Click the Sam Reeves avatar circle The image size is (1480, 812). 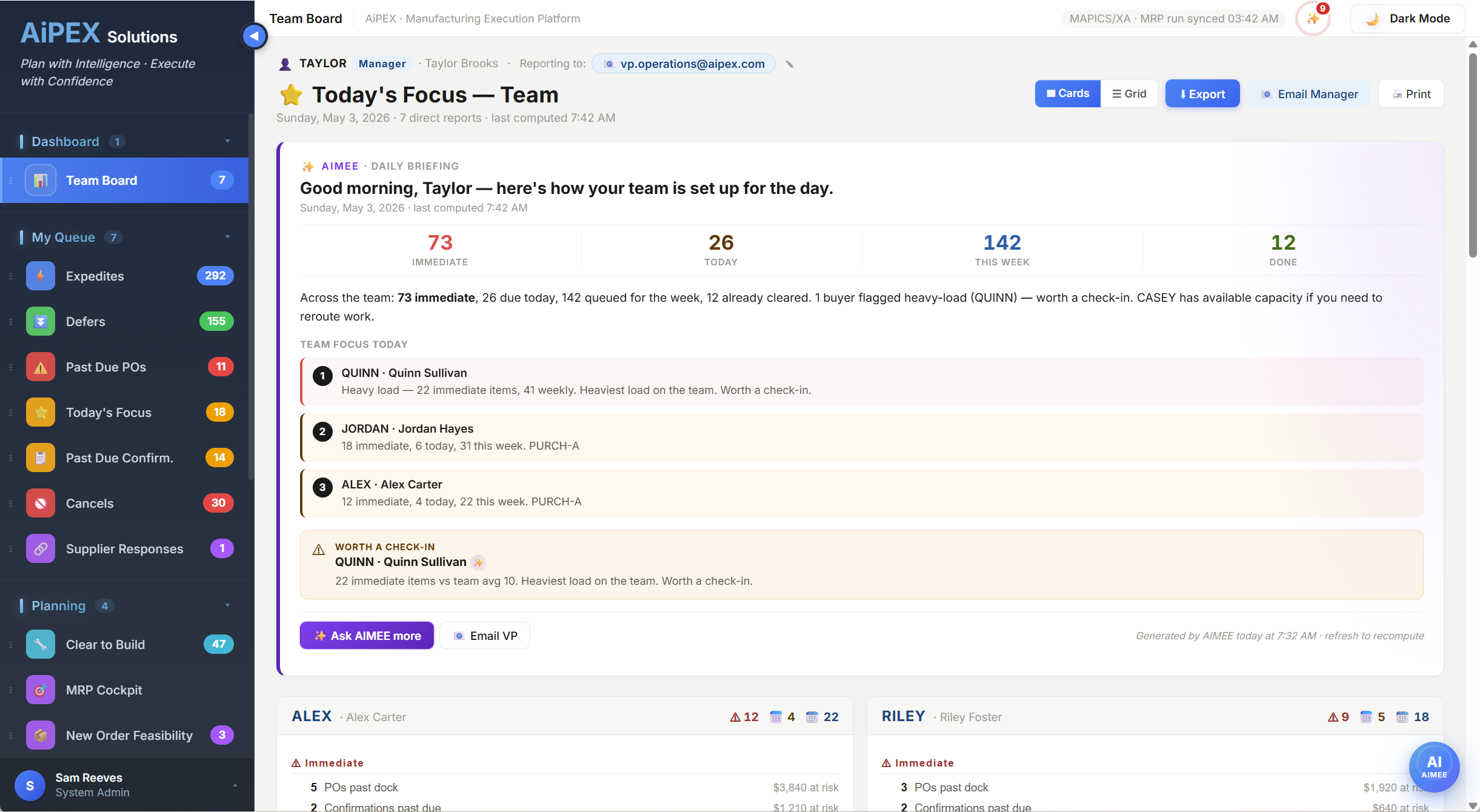click(x=30, y=785)
